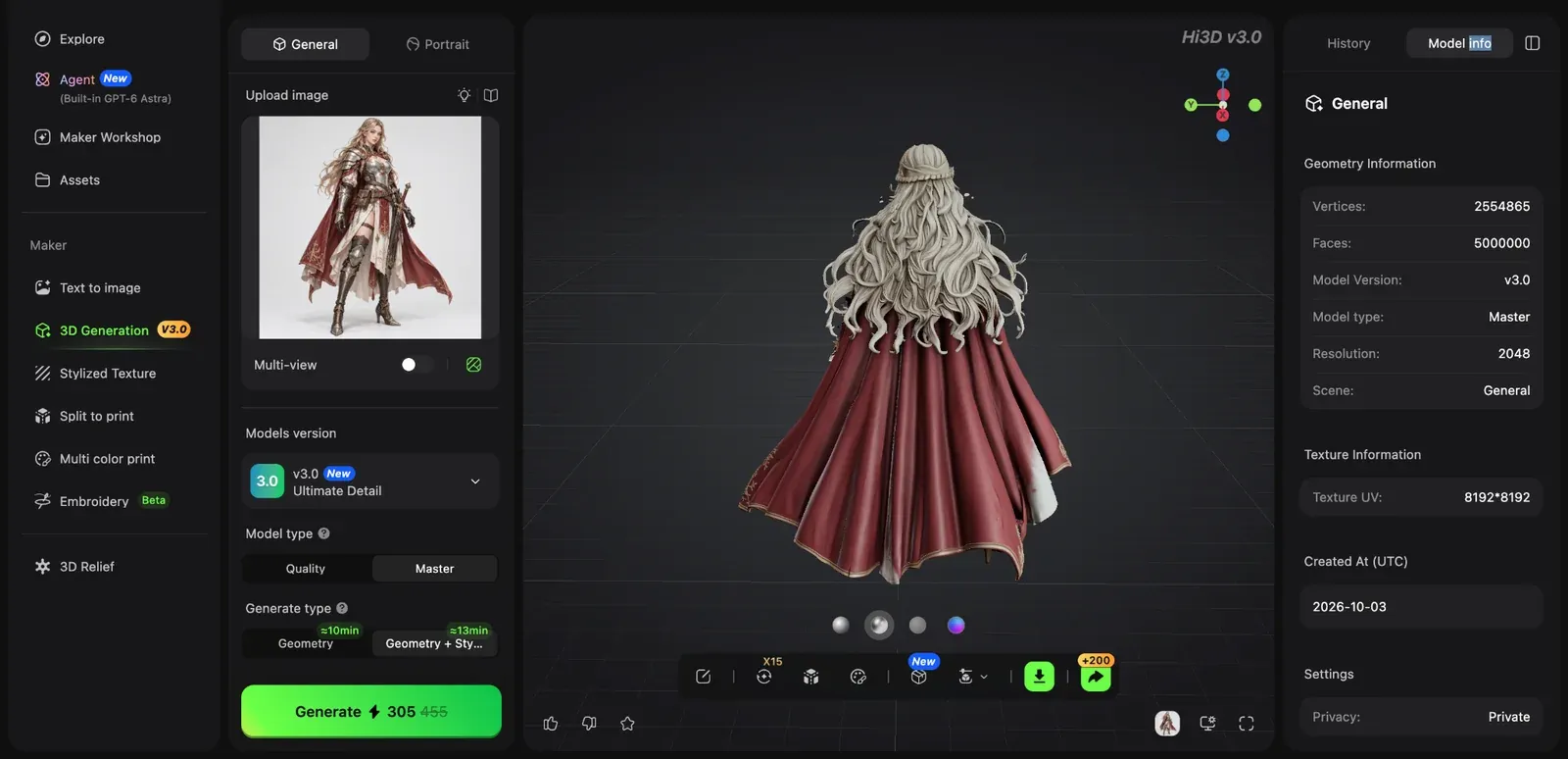The image size is (1568, 759).
Task: Open Split to print in sidebar
Action: [x=97, y=416]
